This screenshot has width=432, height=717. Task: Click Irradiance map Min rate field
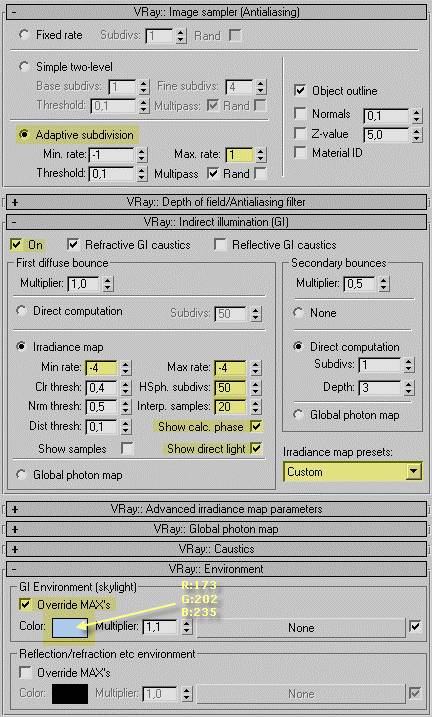tap(101, 368)
